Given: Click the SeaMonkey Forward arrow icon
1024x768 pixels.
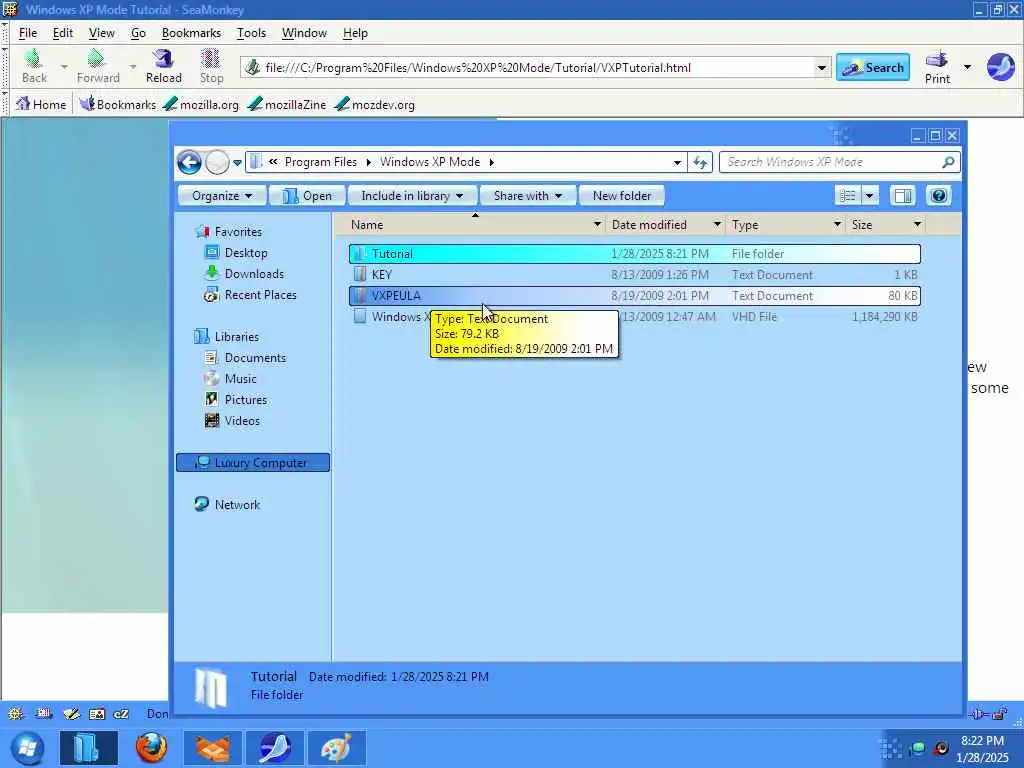Looking at the screenshot, I should [x=97, y=59].
